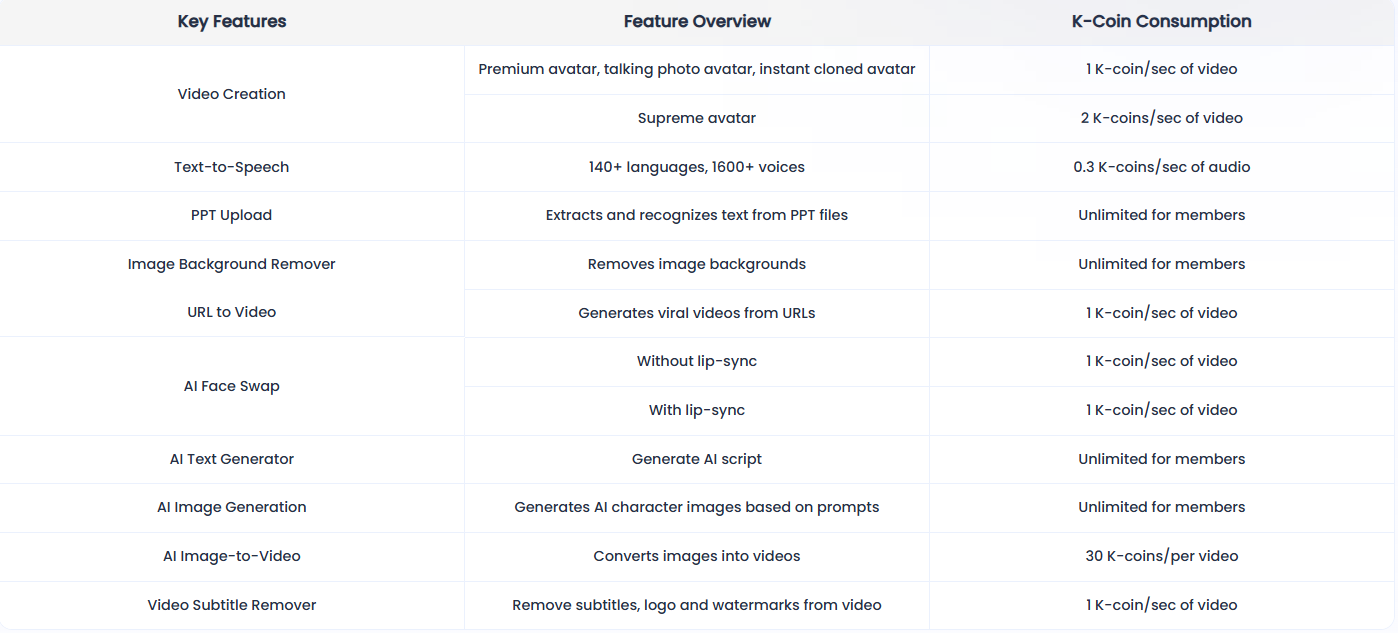This screenshot has height=633, width=1398.
Task: Click the Supreme avatar overview cell
Action: 697,118
